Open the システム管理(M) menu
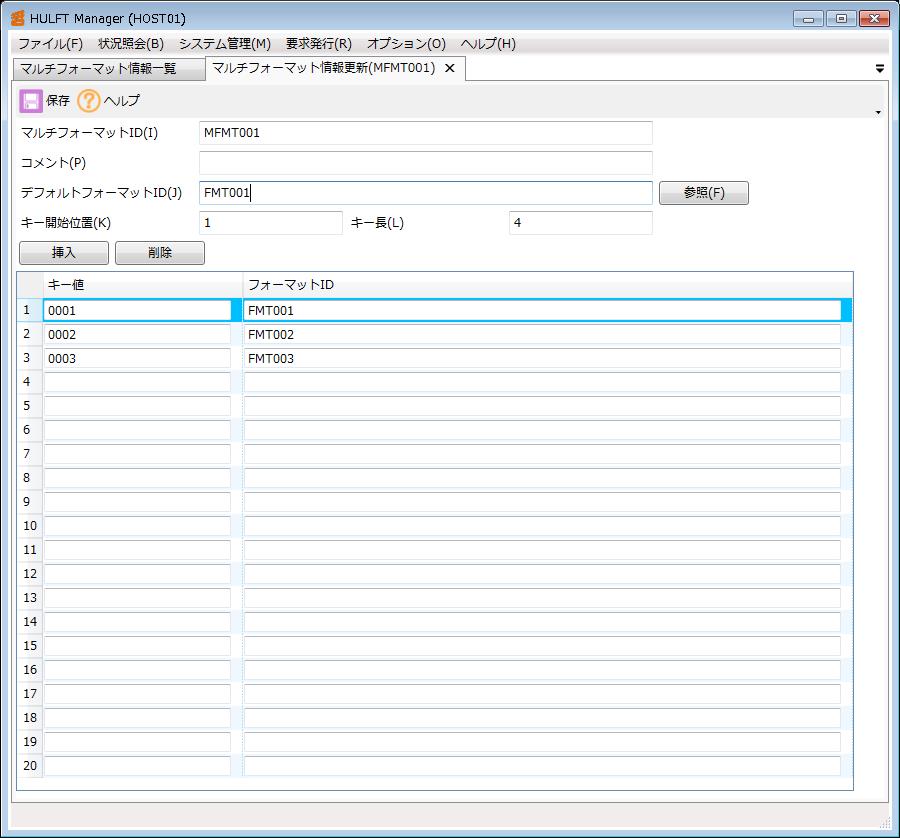The image size is (900, 838). [224, 44]
